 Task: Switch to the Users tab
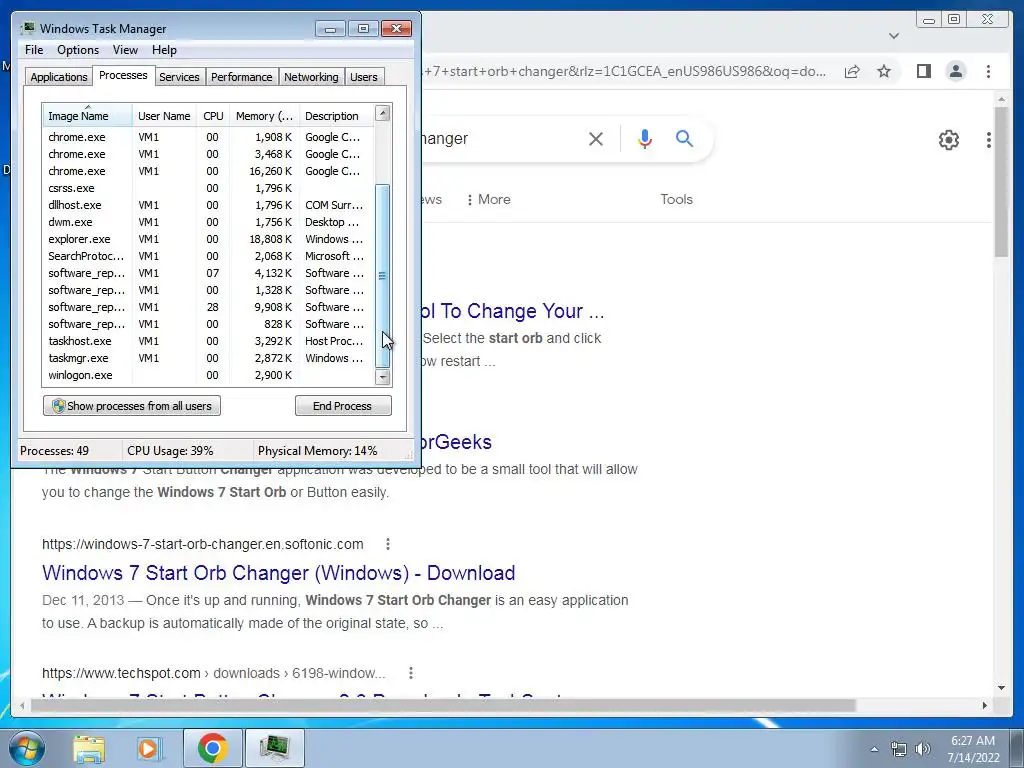[x=363, y=77]
